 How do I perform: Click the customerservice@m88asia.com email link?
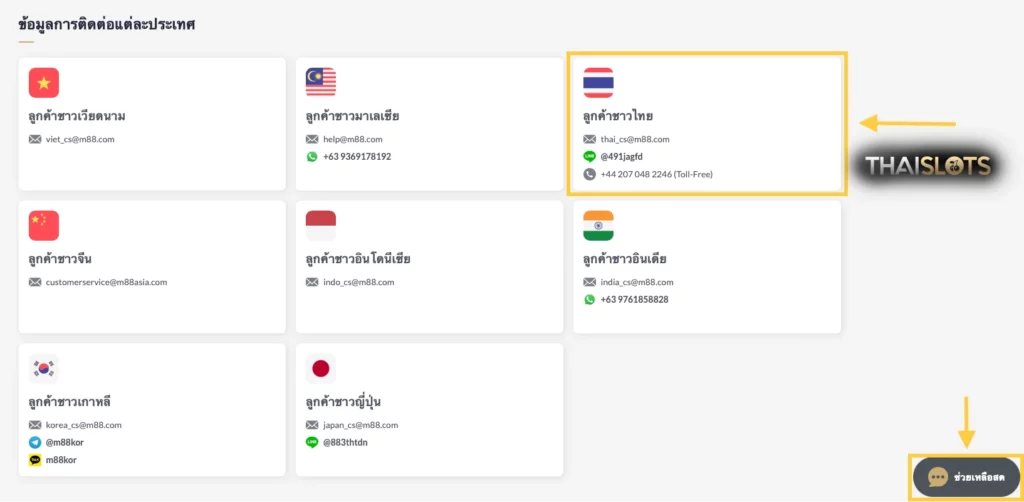click(106, 282)
